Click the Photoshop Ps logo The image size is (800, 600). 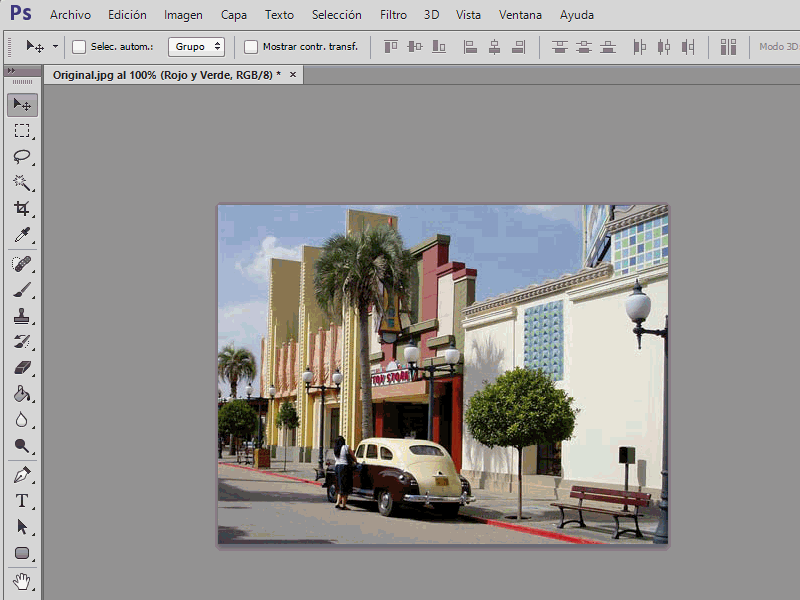[x=21, y=13]
